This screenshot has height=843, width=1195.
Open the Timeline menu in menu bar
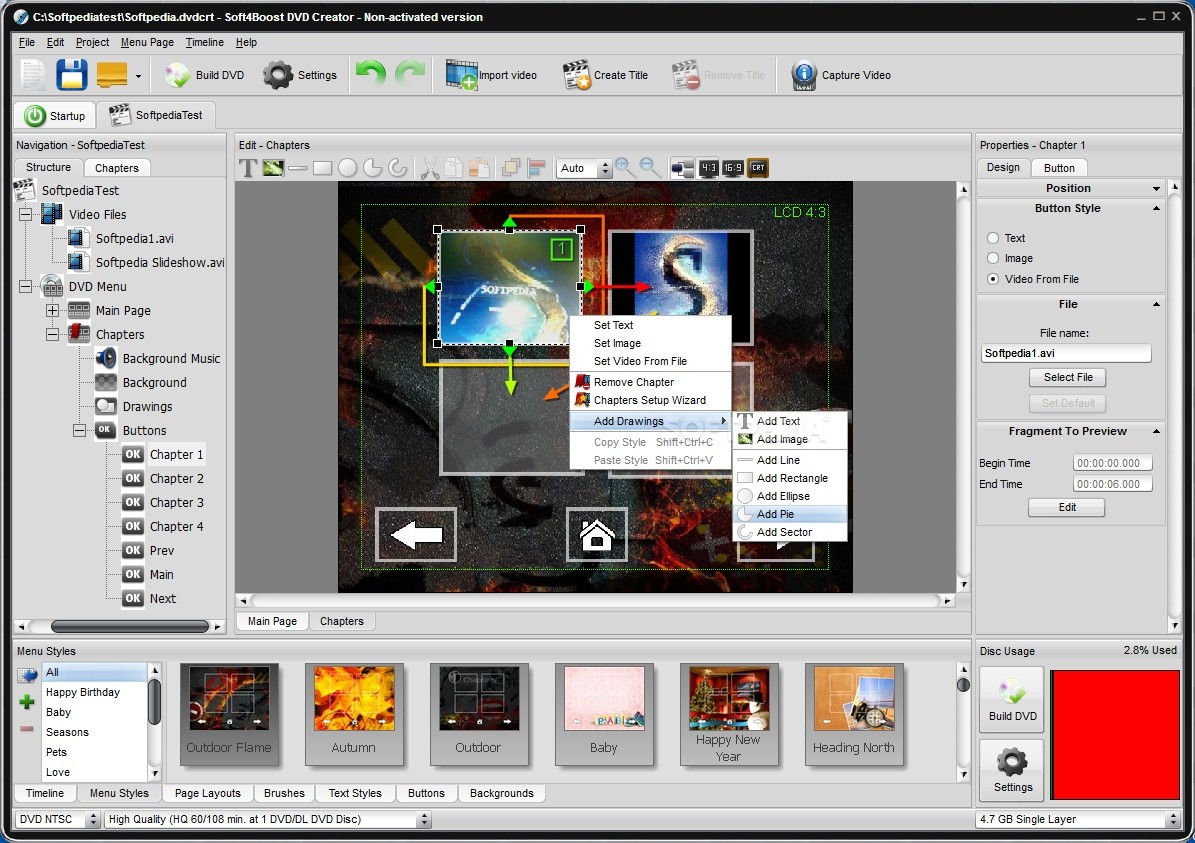pos(204,43)
